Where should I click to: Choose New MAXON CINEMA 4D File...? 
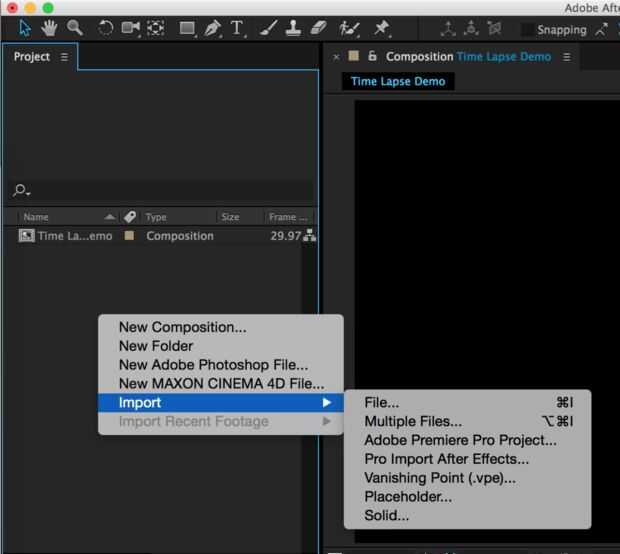[x=221, y=384]
